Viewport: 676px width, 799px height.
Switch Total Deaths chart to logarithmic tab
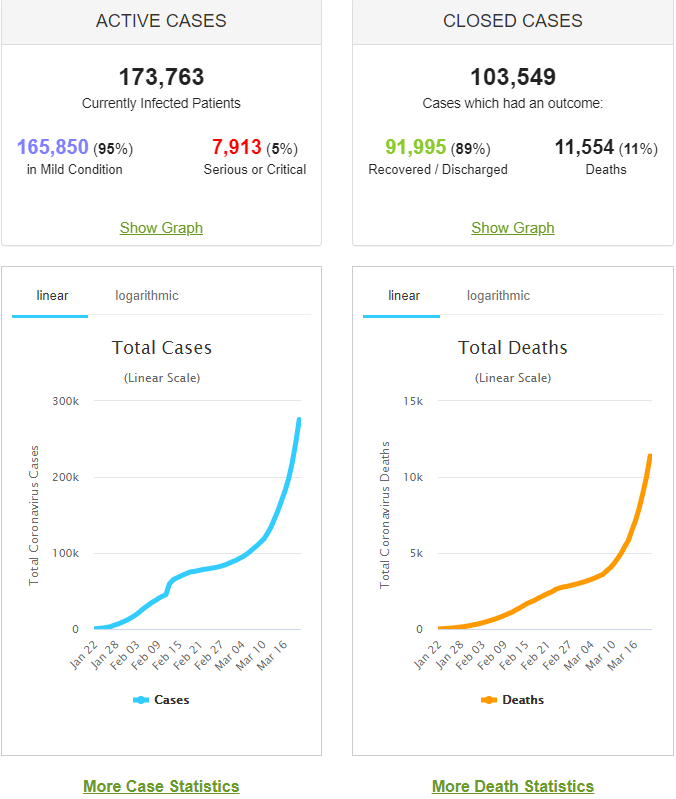(x=498, y=296)
